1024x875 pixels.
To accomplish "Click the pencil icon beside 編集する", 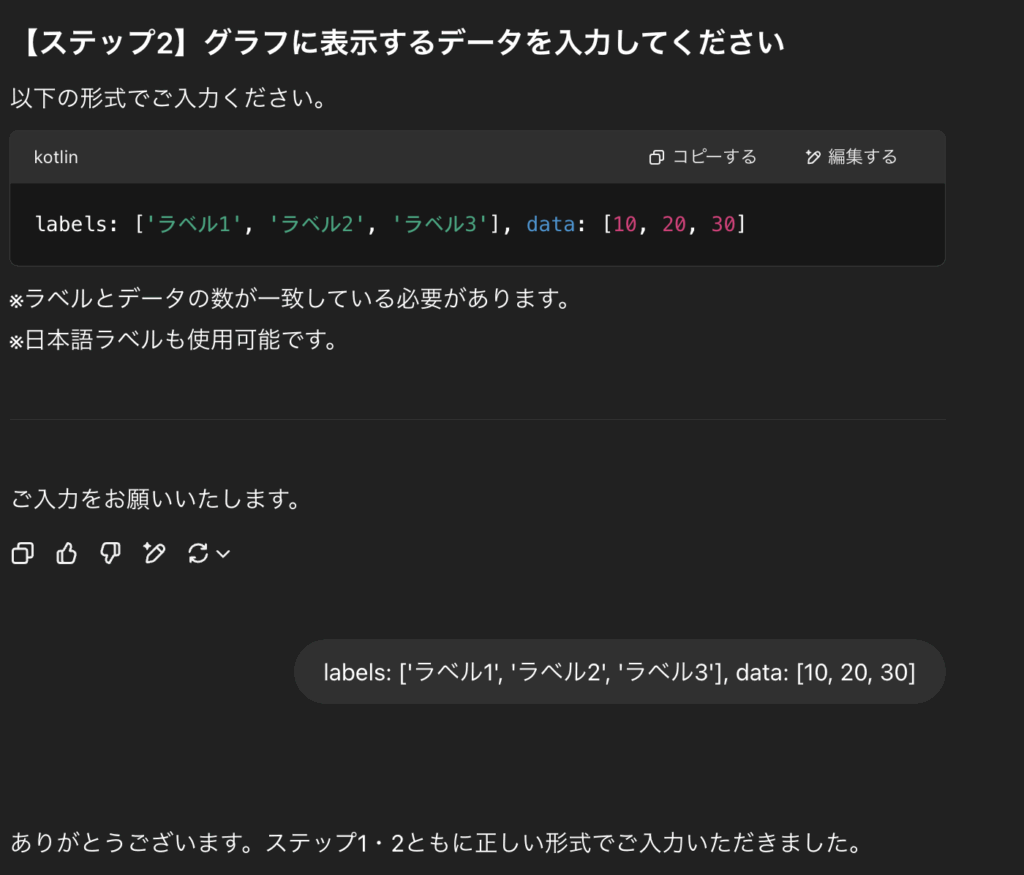I will (812, 157).
